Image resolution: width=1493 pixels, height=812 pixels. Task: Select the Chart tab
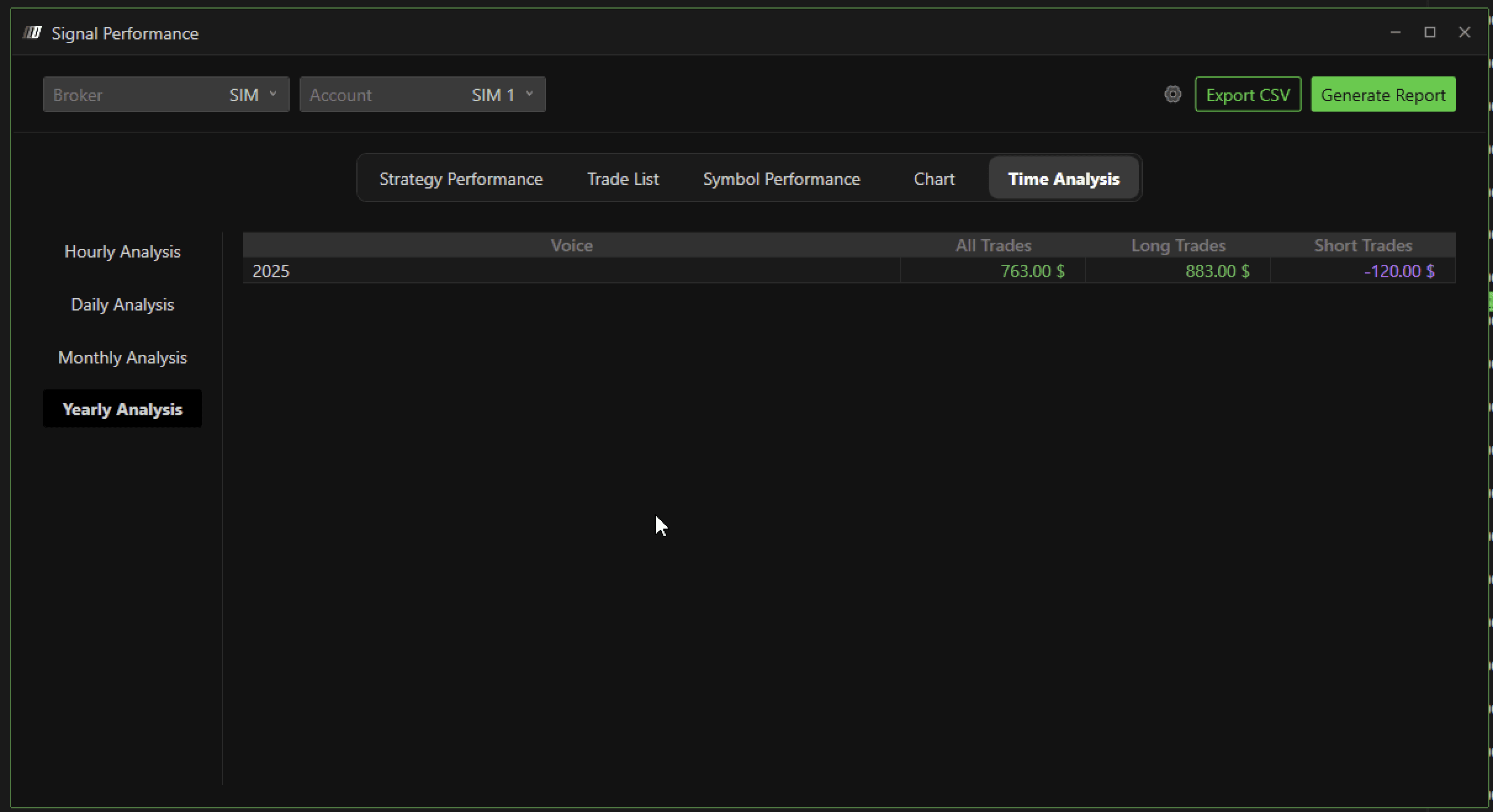934,179
